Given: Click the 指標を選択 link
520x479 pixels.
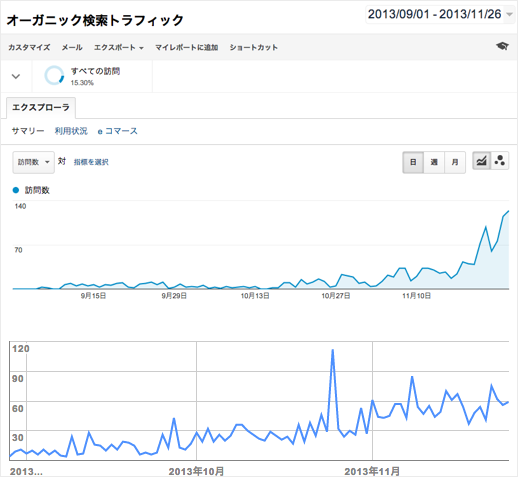Looking at the screenshot, I should point(91,162).
